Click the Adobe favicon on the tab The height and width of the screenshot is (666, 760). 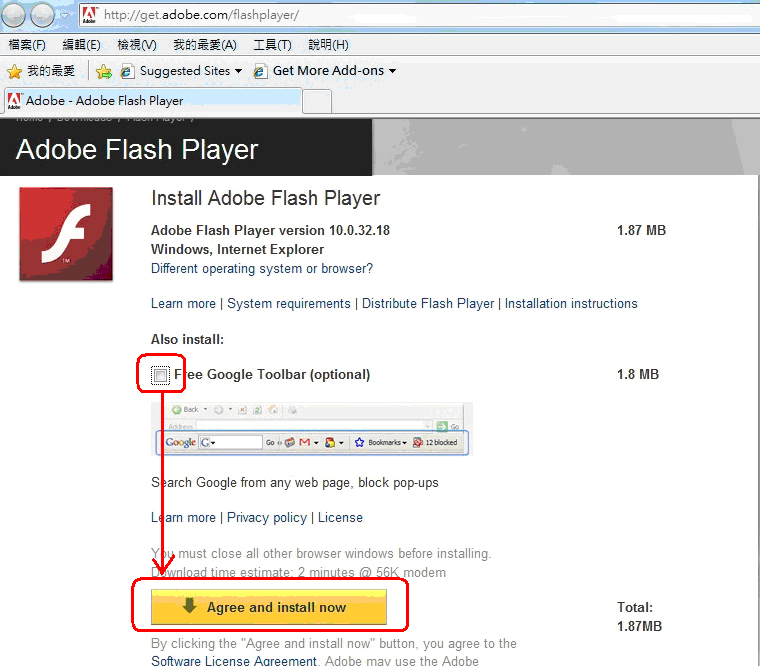pos(14,100)
